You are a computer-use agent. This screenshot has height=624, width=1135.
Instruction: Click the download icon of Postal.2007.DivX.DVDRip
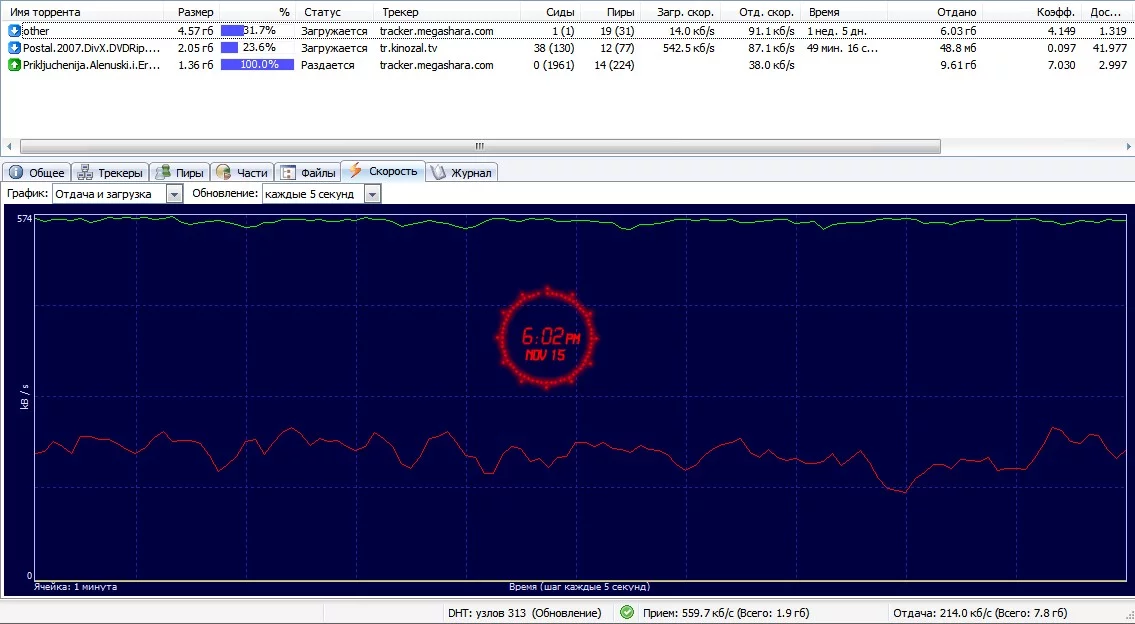(x=14, y=48)
